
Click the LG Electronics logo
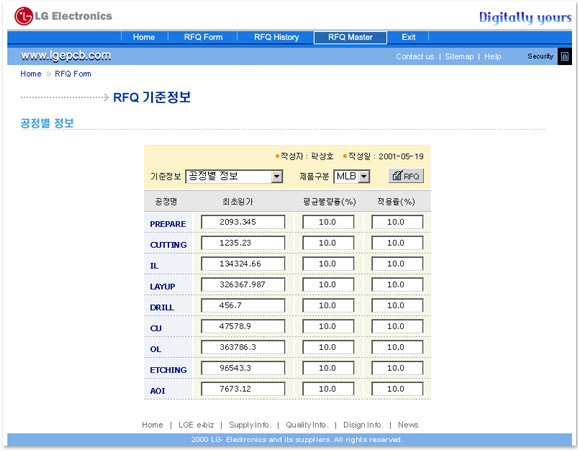coord(63,16)
